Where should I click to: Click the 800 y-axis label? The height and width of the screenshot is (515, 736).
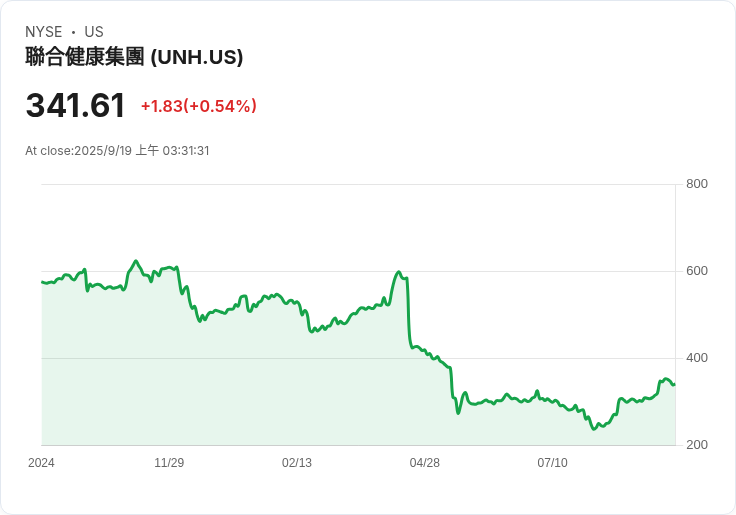point(697,184)
